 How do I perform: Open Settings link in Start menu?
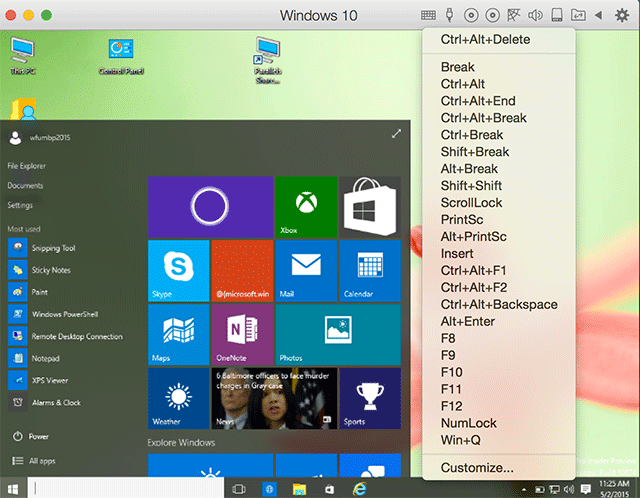(x=20, y=205)
